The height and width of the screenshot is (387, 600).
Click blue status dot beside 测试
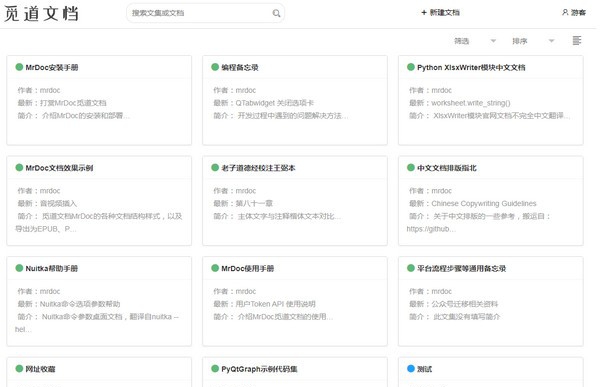point(411,369)
